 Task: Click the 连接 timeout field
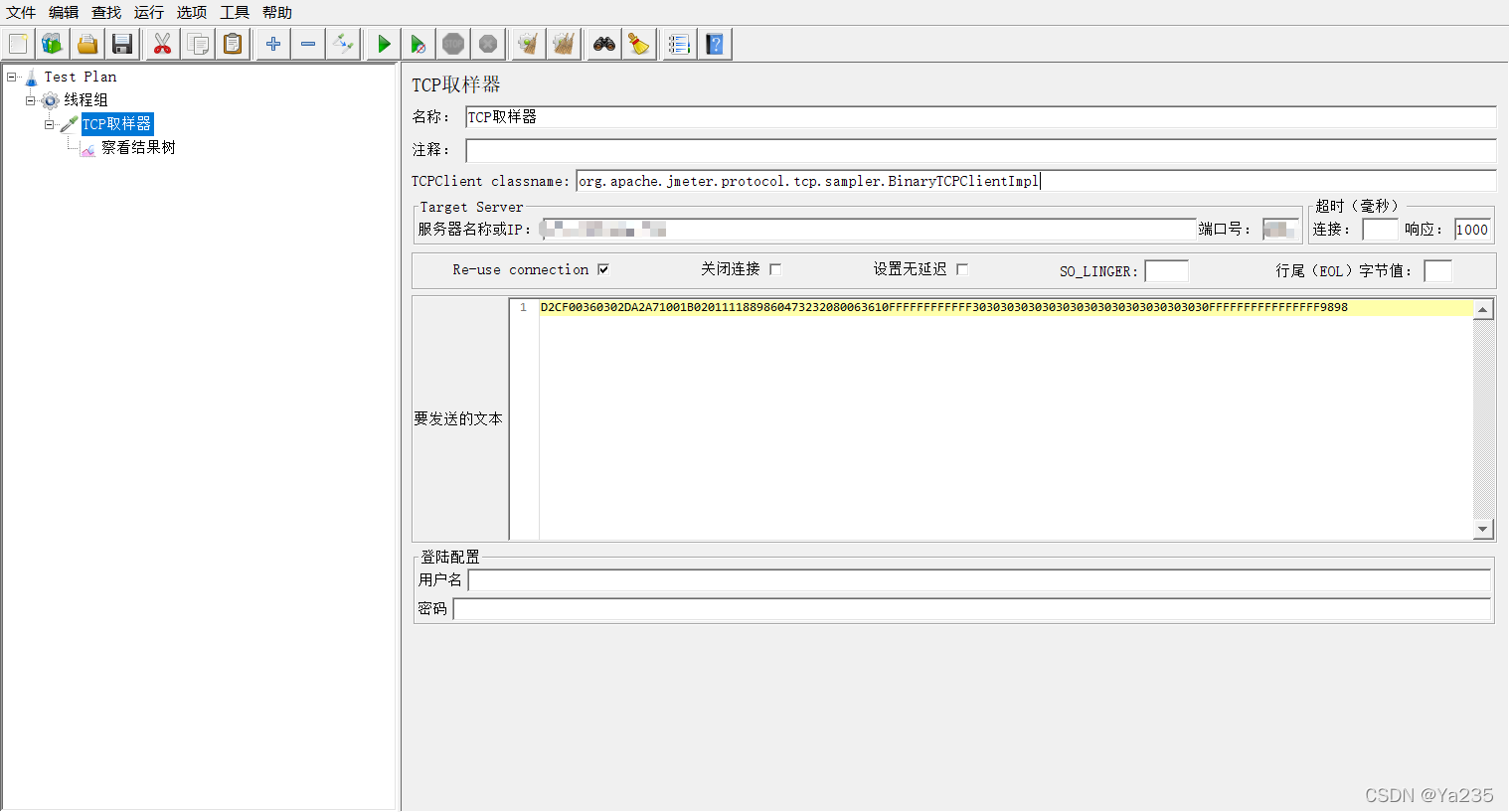[x=1380, y=230]
